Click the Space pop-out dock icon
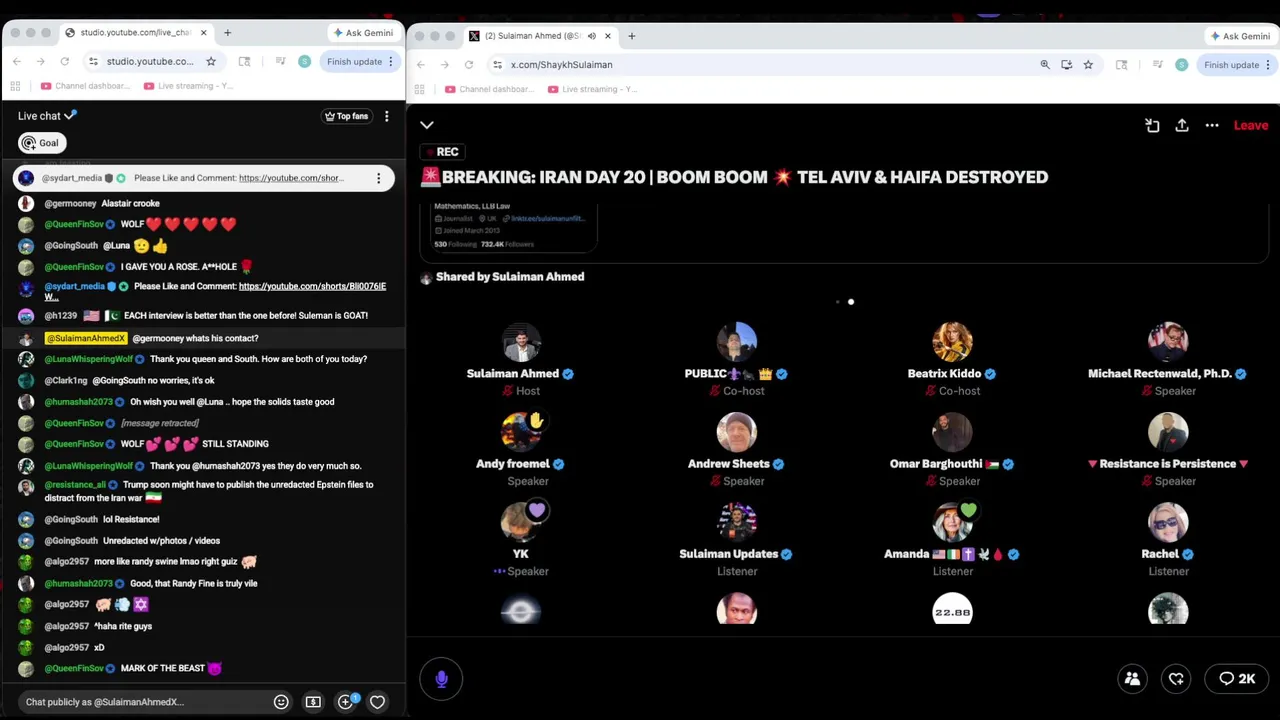The width and height of the screenshot is (1280, 720). 1152,125
